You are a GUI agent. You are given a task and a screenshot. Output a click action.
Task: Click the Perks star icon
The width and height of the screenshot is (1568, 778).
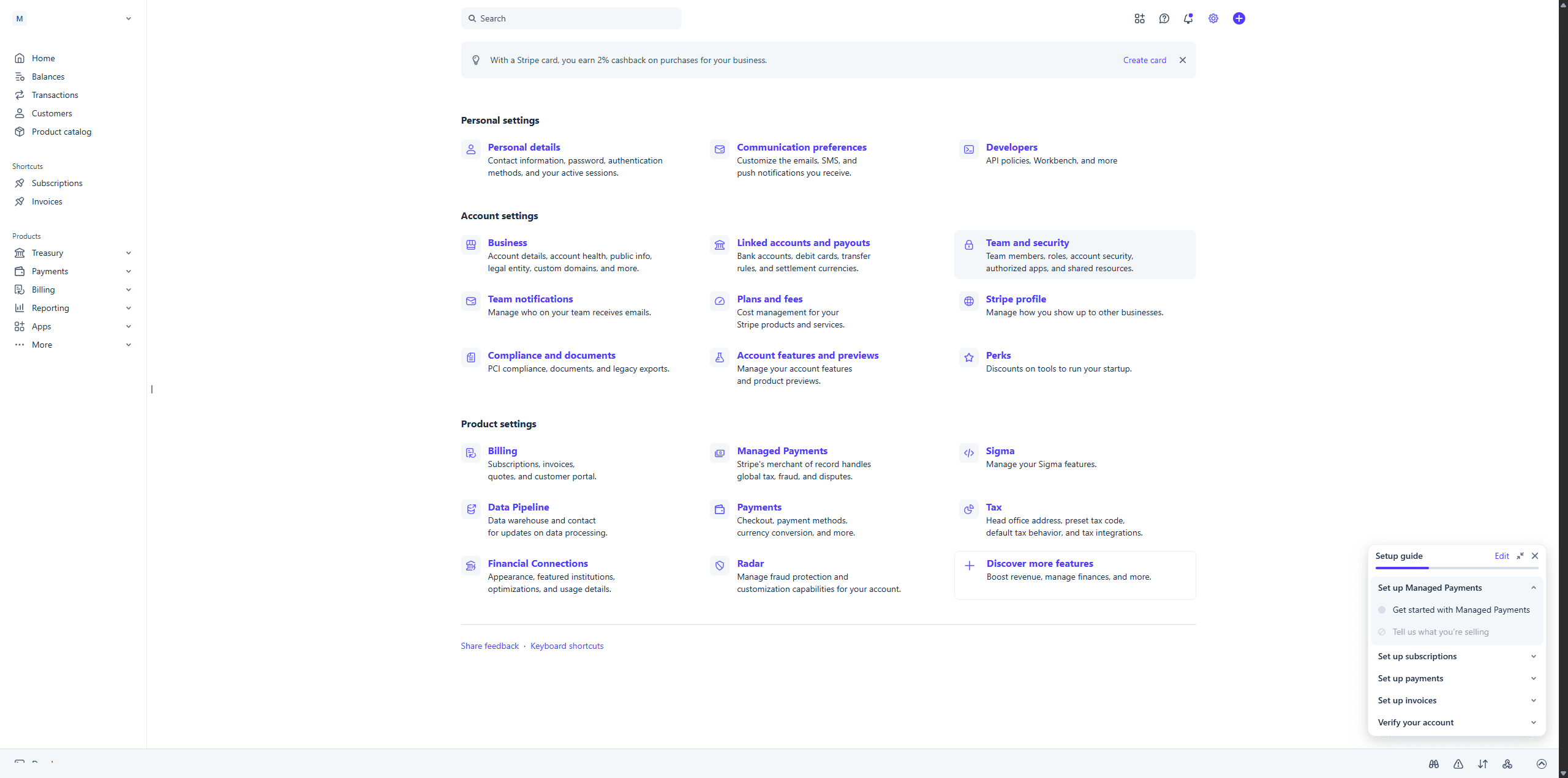969,357
